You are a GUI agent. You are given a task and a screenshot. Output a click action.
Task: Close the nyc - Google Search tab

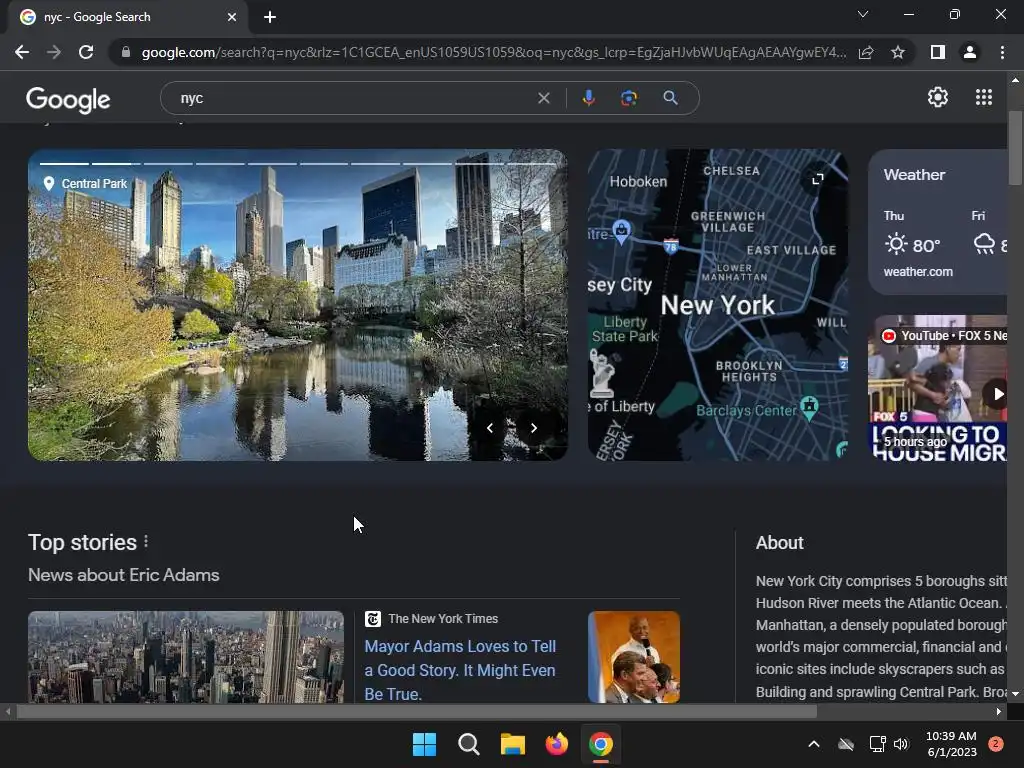tap(232, 17)
